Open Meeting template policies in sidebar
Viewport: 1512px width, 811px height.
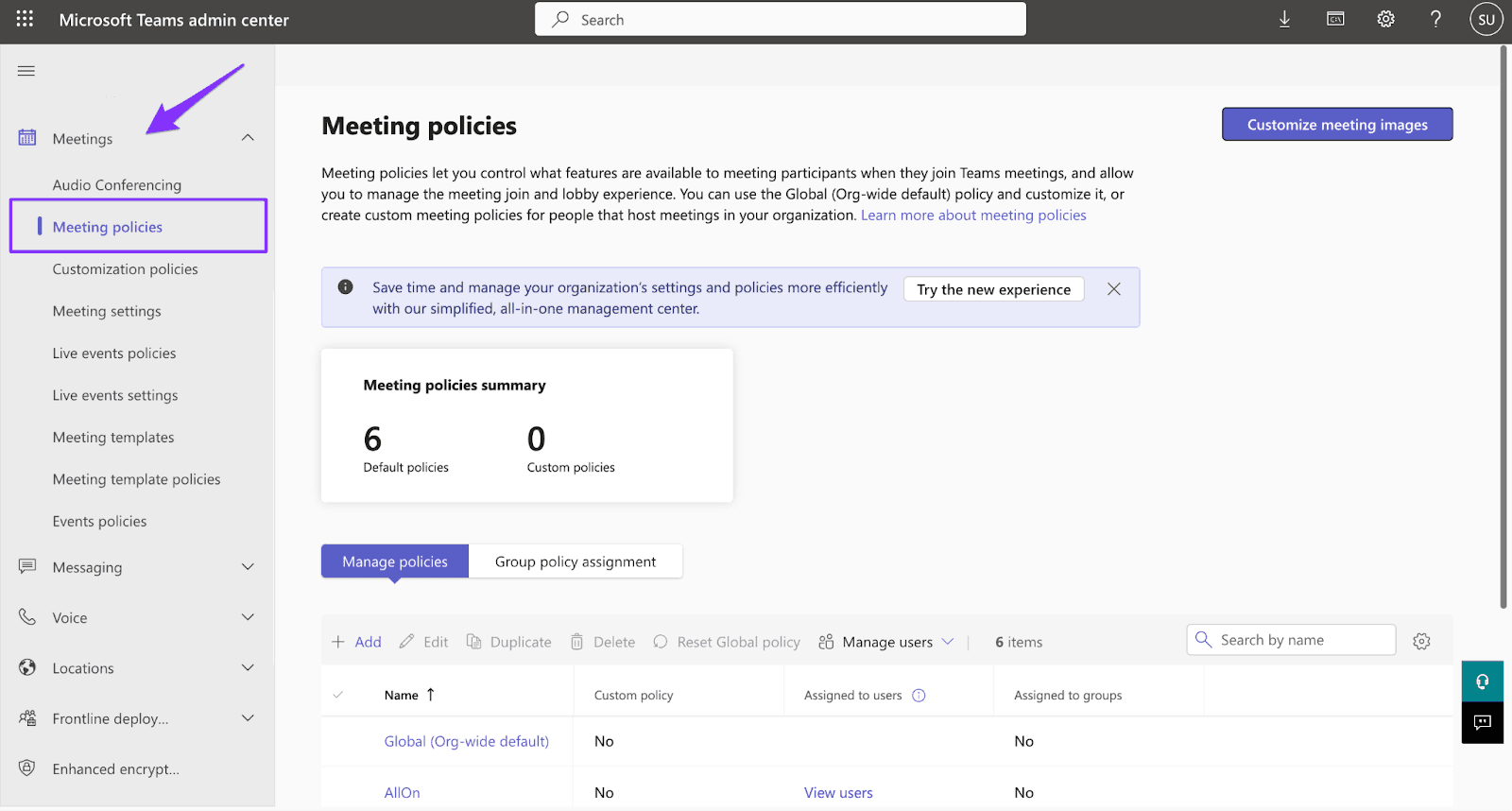coord(137,479)
